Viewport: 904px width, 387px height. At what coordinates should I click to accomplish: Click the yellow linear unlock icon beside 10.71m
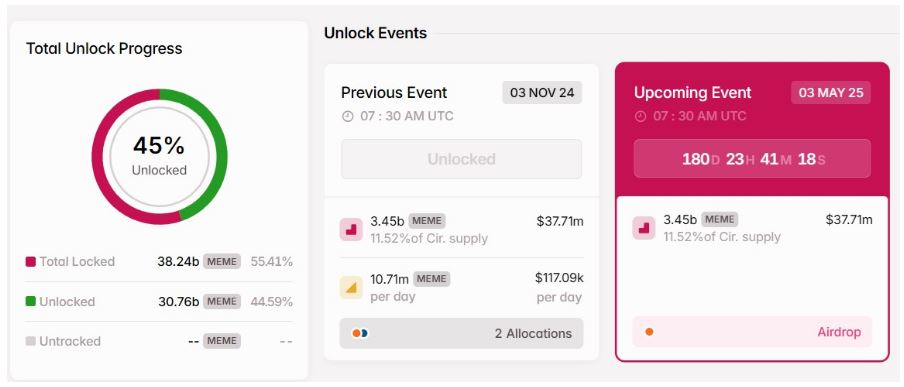351,287
